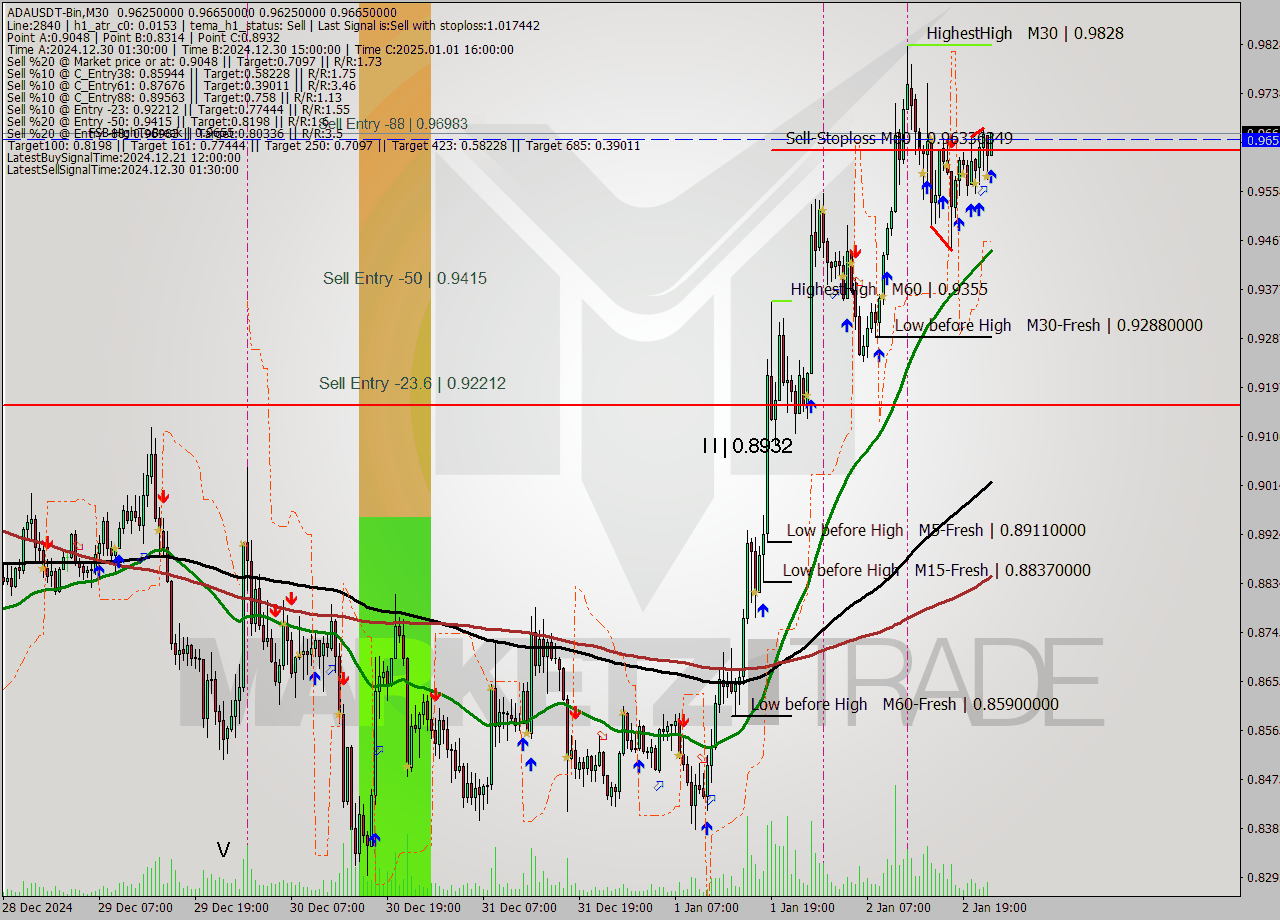Click the 'I I | 0.8932' point label
The width and height of the screenshot is (1280, 920).
(747, 446)
